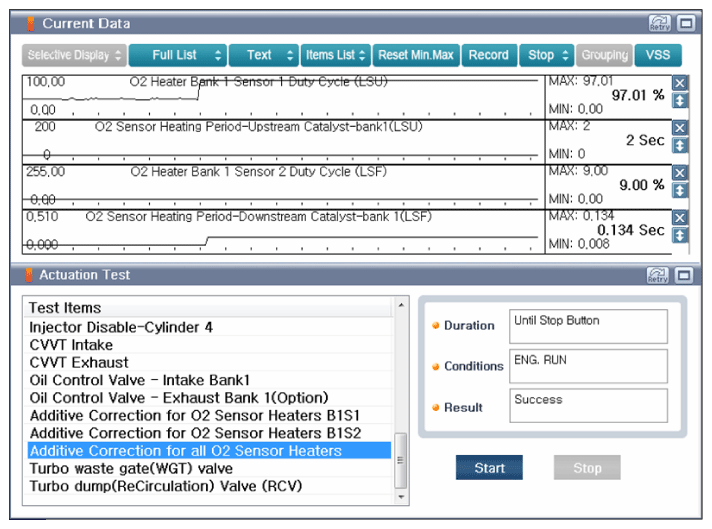
Task: Maximize the Current Data panel via window icon
Action: pyautogui.click(x=686, y=22)
